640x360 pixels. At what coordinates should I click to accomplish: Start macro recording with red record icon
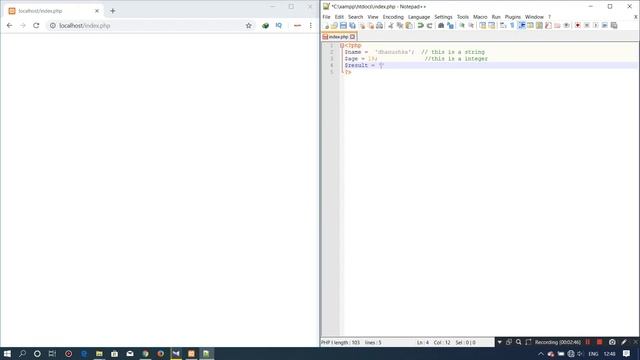point(578,25)
